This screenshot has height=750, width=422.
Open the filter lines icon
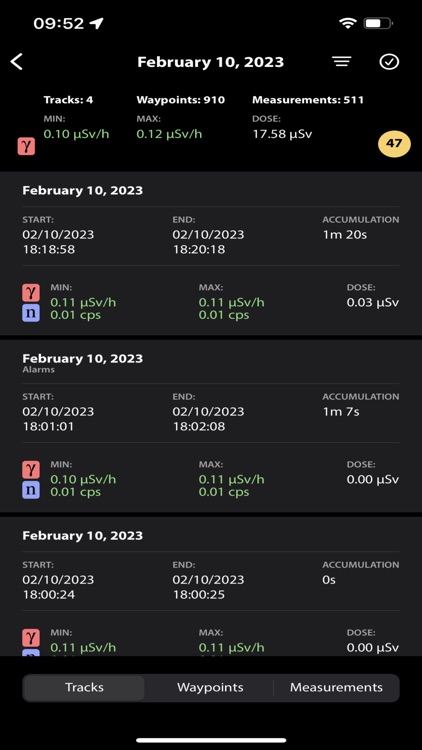click(x=342, y=62)
